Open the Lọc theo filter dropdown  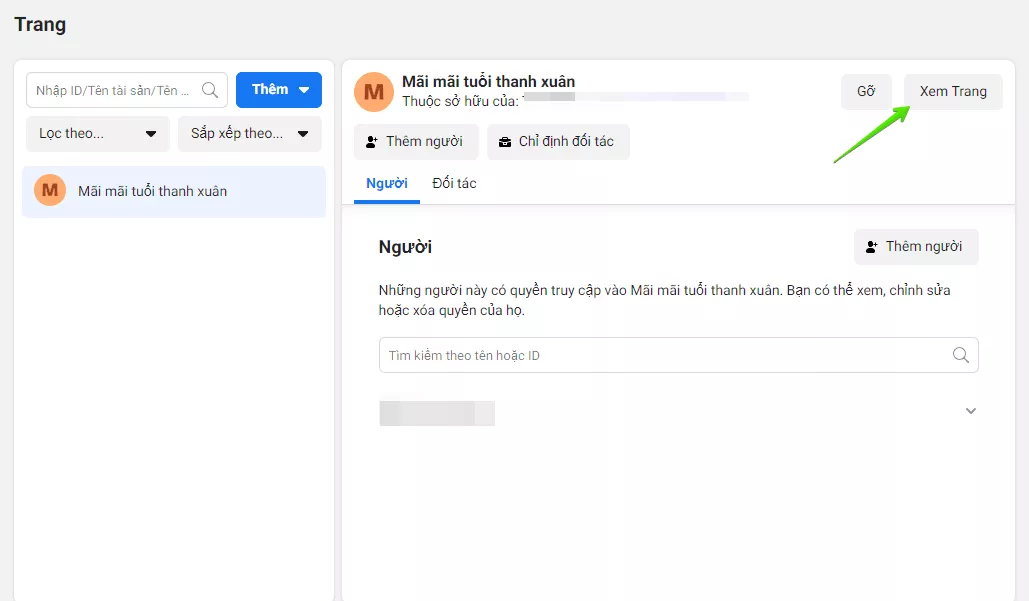[x=98, y=134]
